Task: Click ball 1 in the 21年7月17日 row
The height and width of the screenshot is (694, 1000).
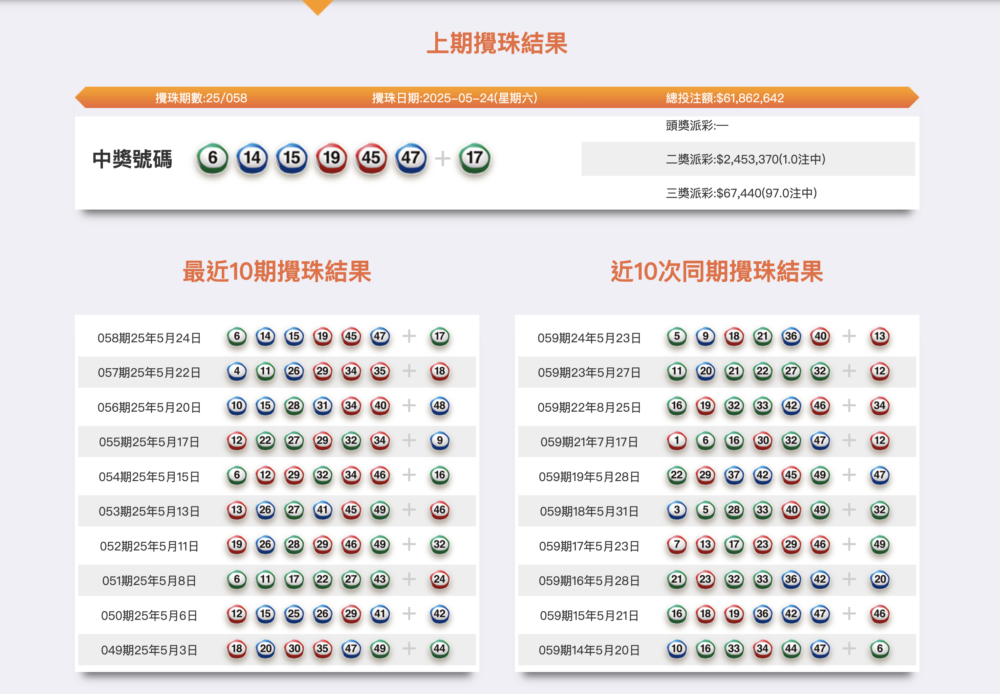Action: 677,441
